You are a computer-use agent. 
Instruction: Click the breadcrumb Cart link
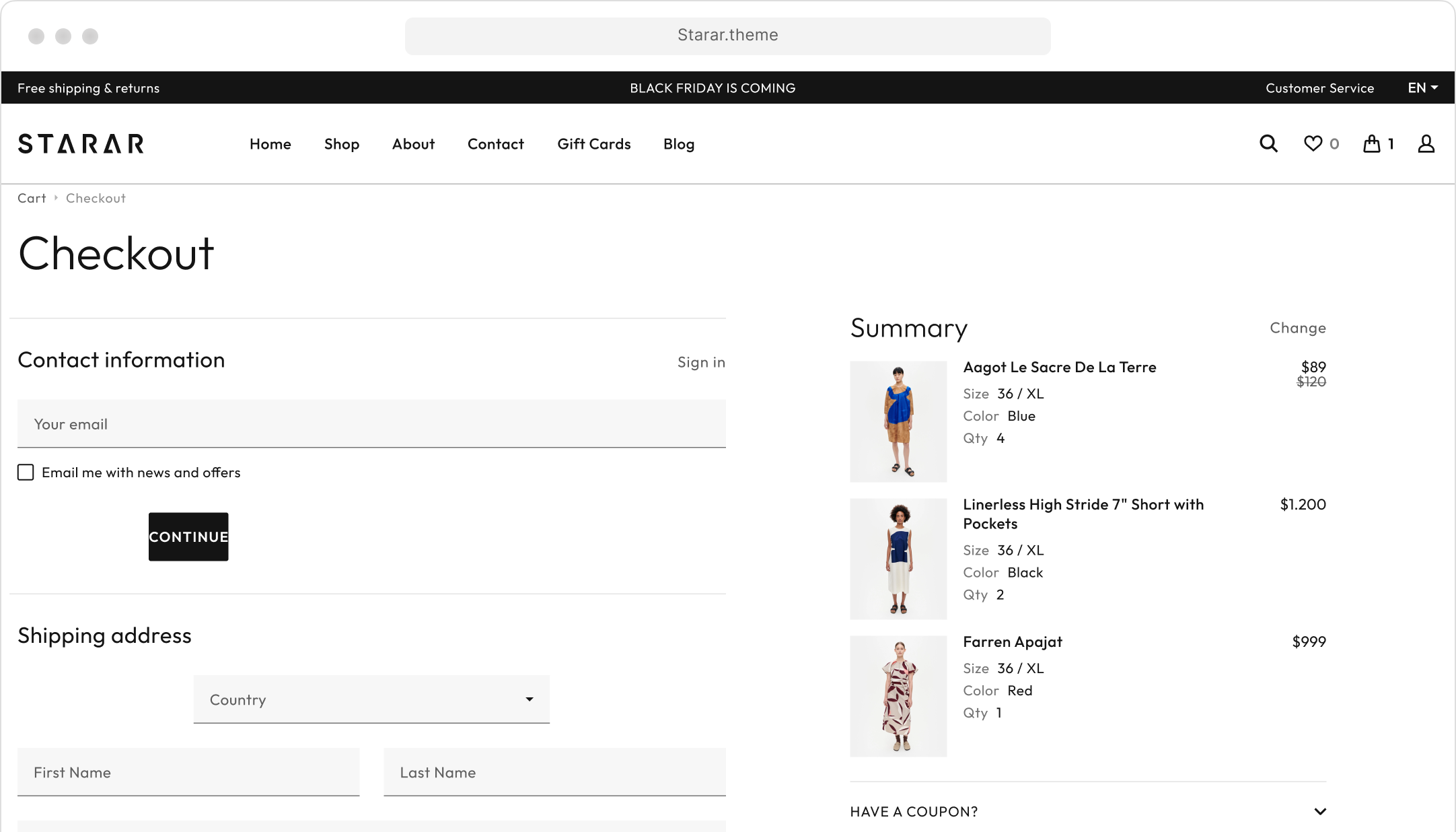(32, 198)
